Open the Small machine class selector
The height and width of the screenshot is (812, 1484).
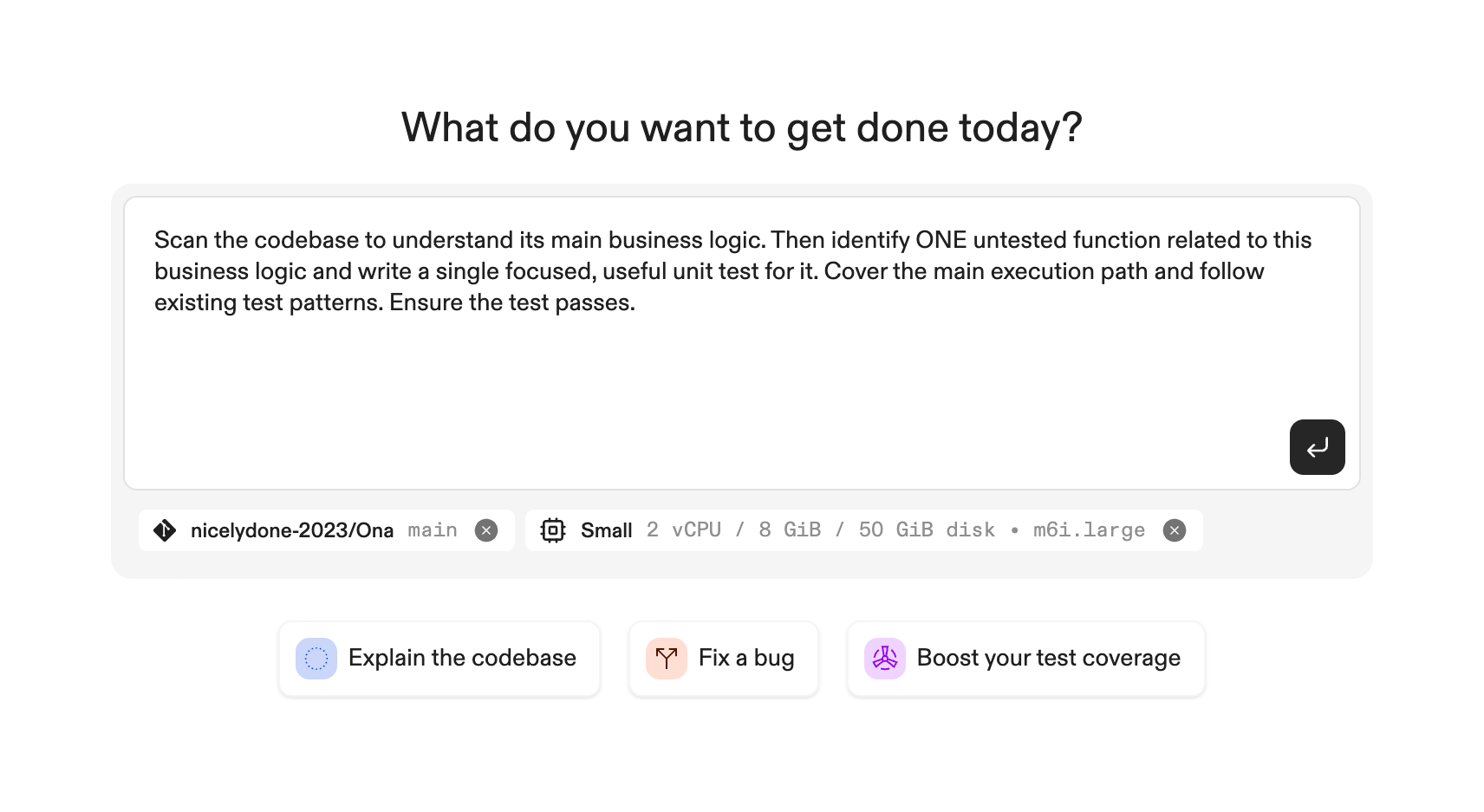pyautogui.click(x=606, y=530)
